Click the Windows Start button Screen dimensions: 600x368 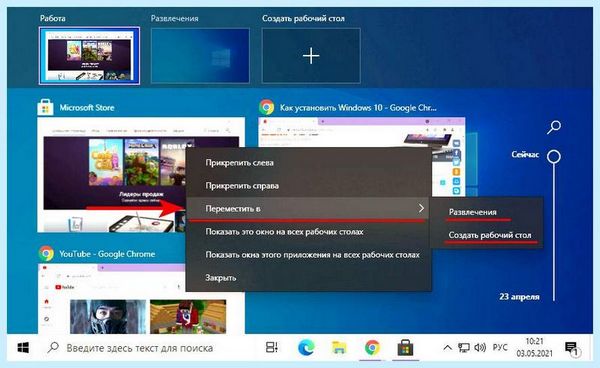[x=23, y=348]
